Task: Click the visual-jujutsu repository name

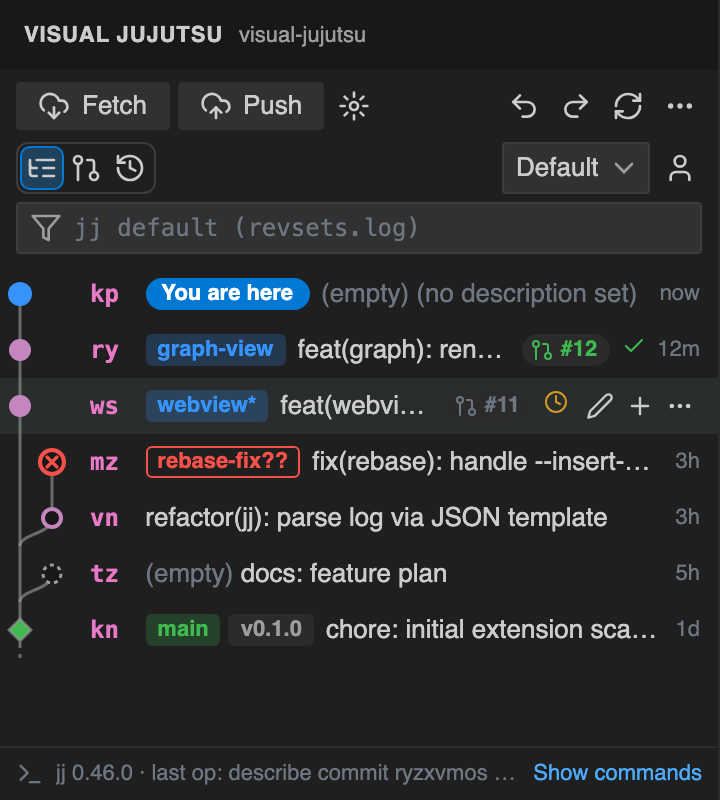Action: tap(302, 36)
